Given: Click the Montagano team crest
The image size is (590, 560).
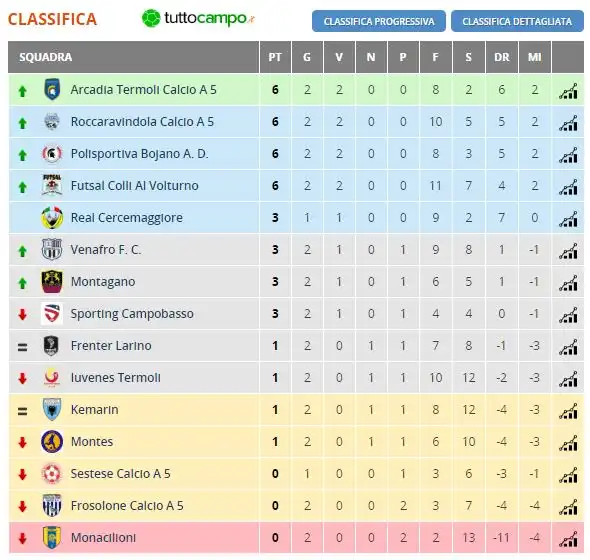Looking at the screenshot, I should 52,282.
